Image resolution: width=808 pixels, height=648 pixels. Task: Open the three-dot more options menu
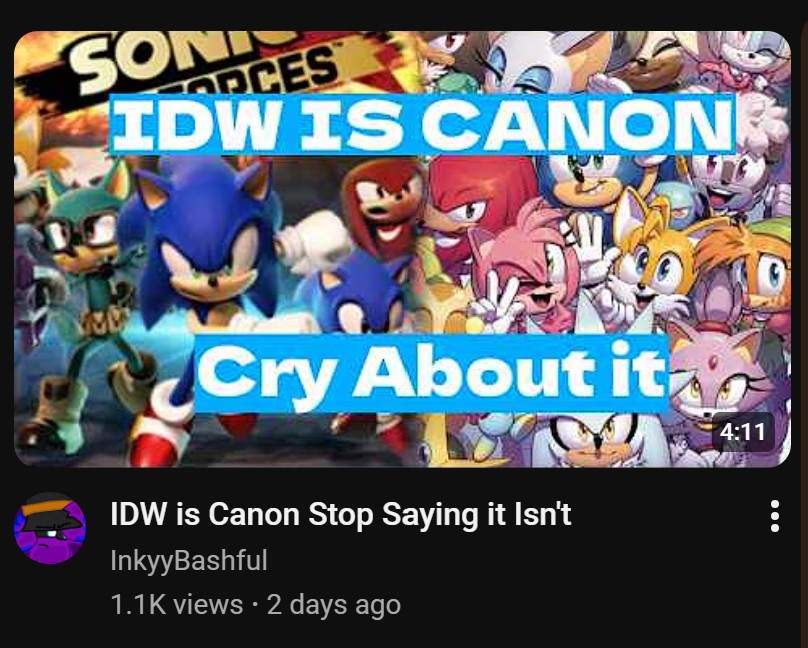pyautogui.click(x=775, y=516)
